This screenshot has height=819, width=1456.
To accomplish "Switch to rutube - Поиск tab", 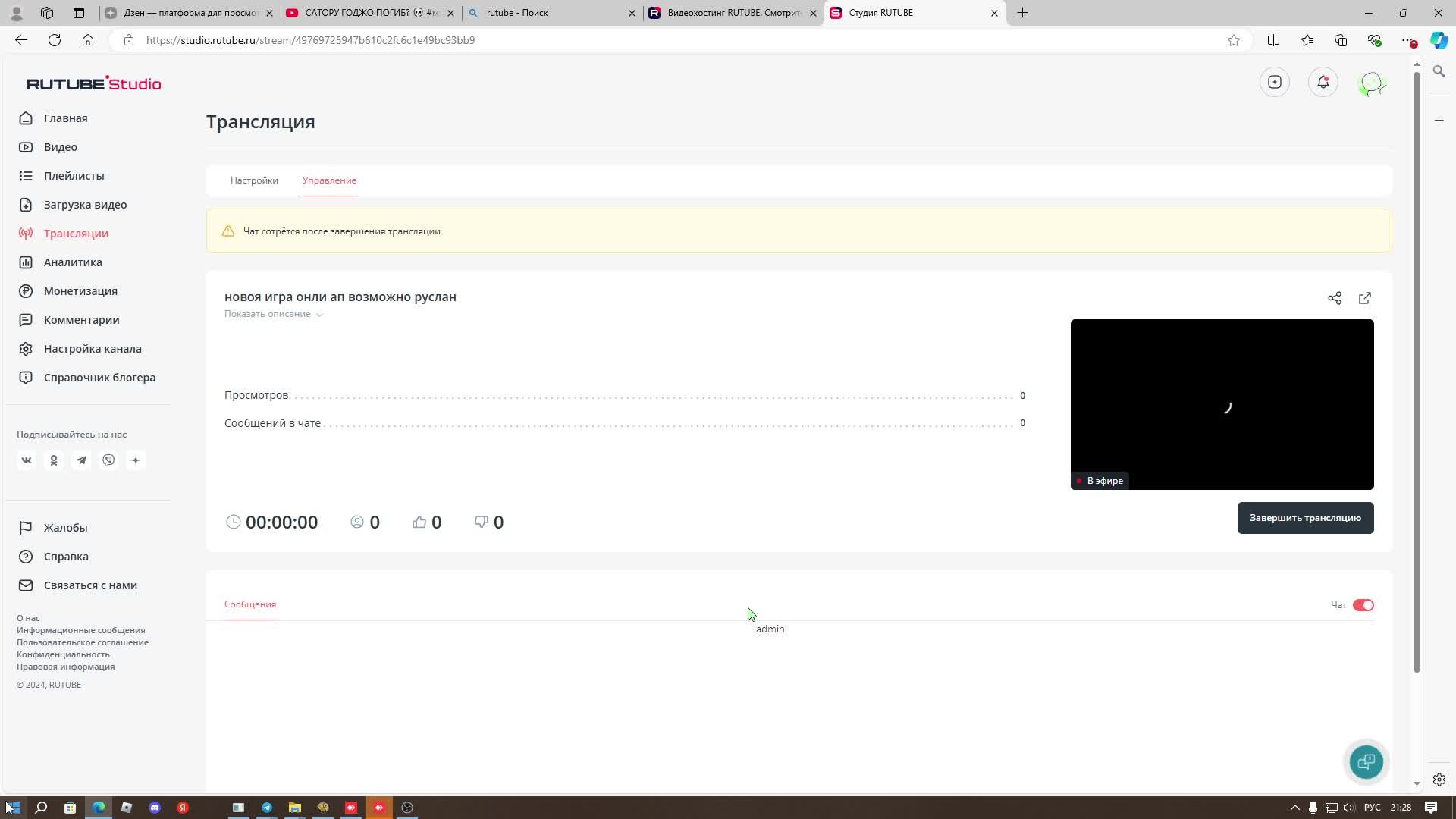I will [x=552, y=13].
